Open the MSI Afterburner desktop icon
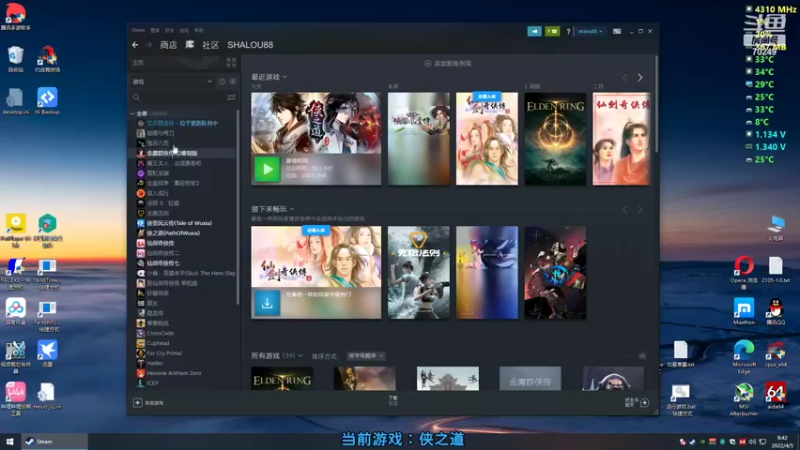Screen dimensions: 800x450 tap(744, 399)
